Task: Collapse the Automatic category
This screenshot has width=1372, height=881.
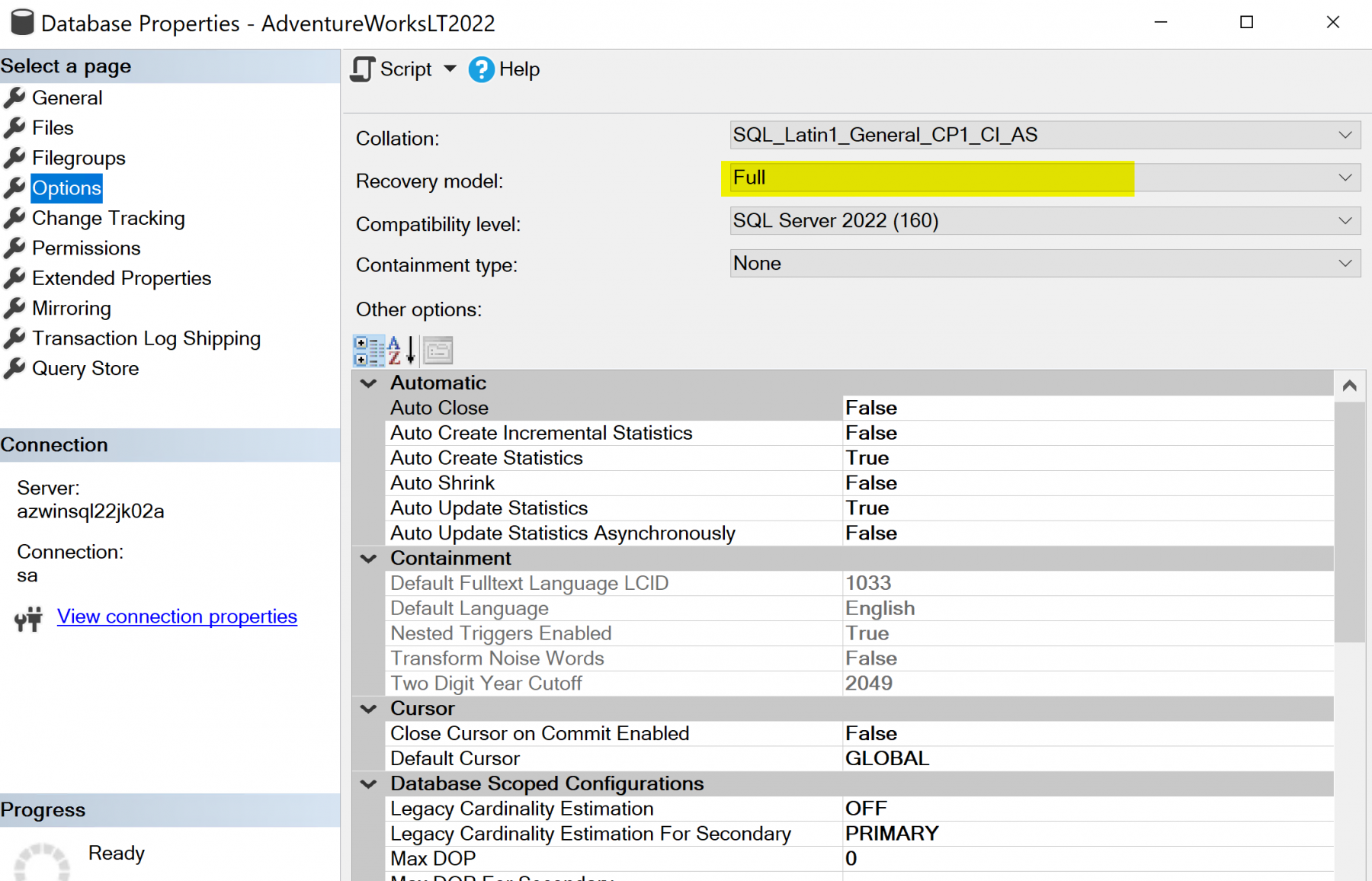Action: tap(369, 383)
